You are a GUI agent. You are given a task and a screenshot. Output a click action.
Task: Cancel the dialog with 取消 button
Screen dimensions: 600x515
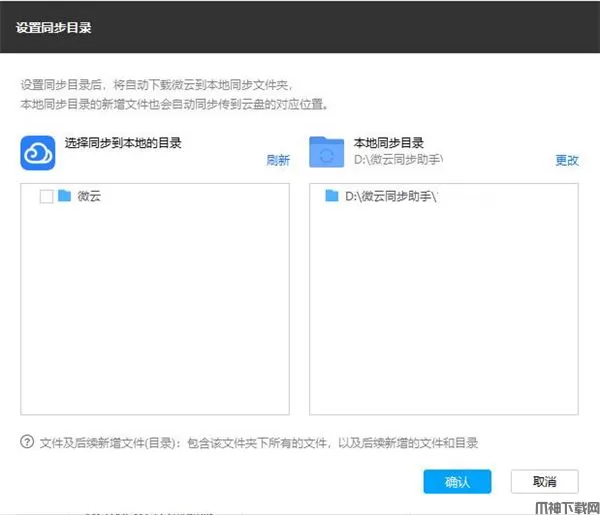tap(544, 481)
